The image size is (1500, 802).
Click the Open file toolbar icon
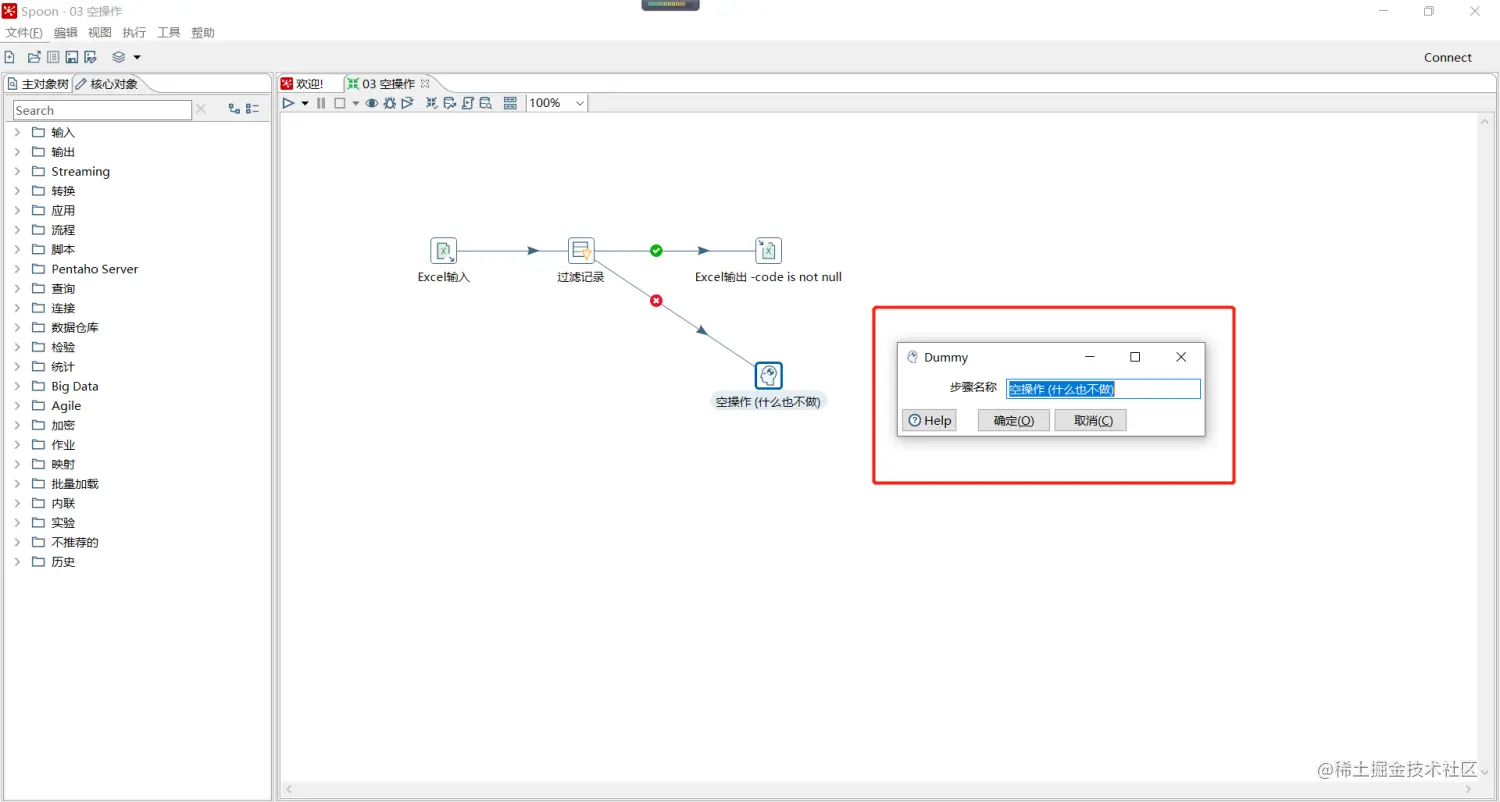pyautogui.click(x=34, y=57)
